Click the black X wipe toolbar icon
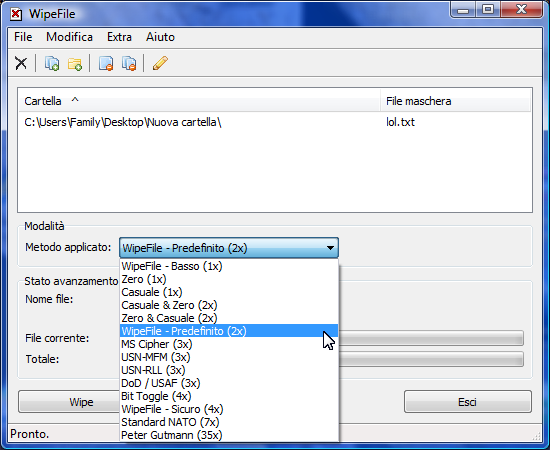Image resolution: width=550 pixels, height=450 pixels. (x=21, y=63)
